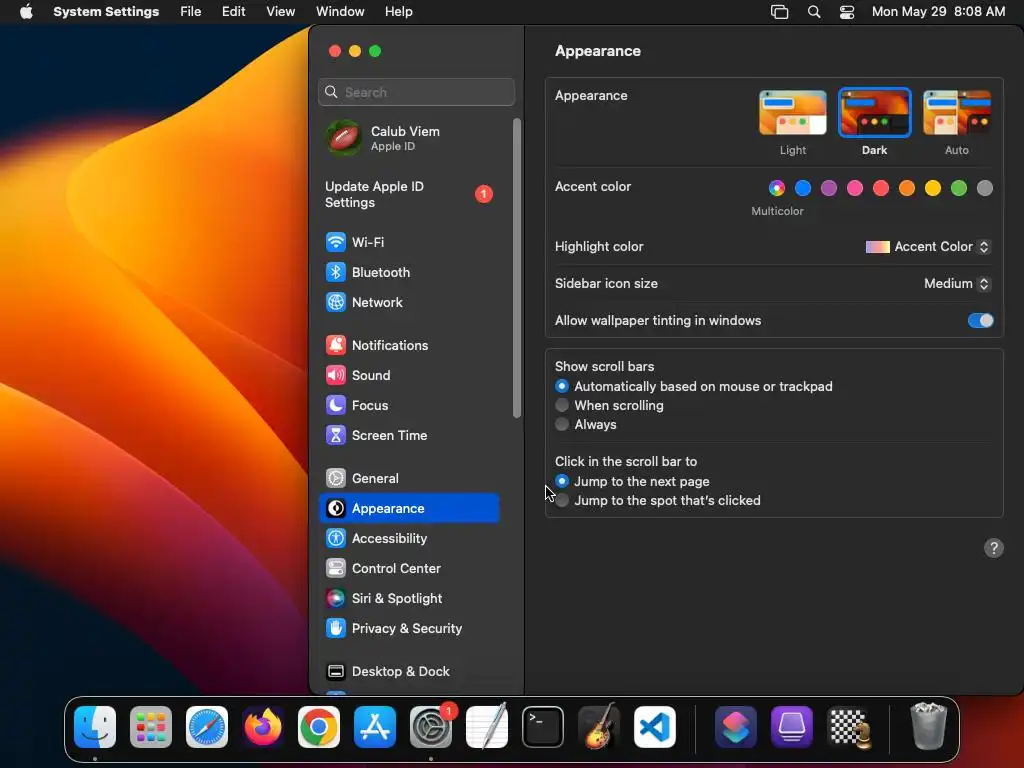Click the help question mark button

point(993,548)
